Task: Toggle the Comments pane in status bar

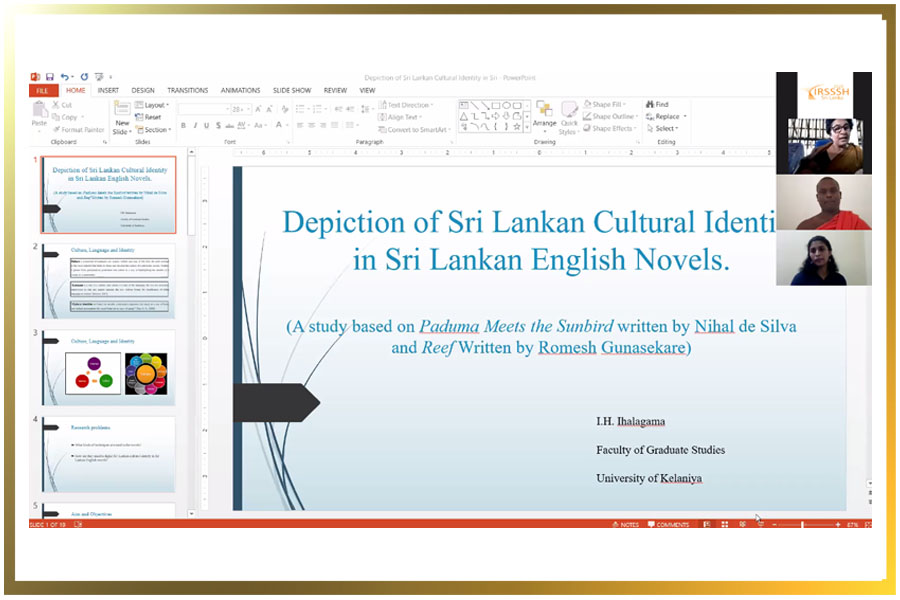Action: point(668,524)
